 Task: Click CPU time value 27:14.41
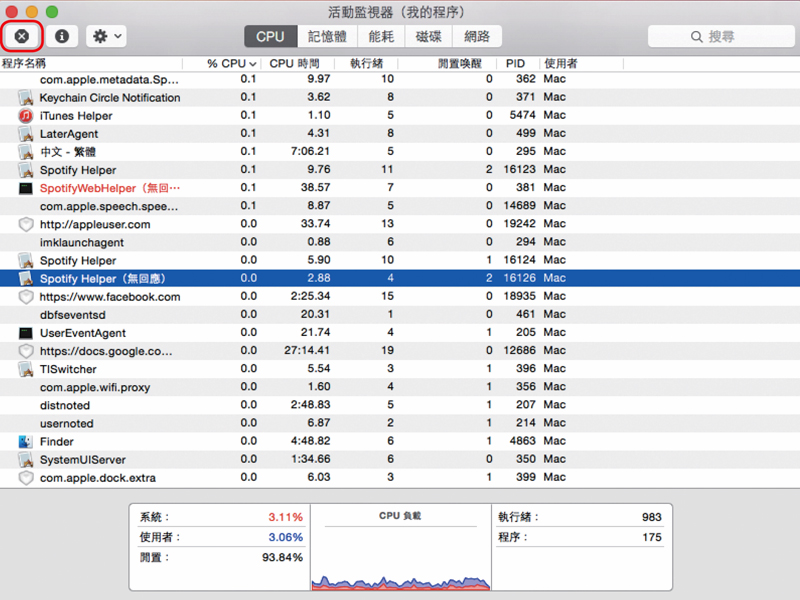pyautogui.click(x=307, y=351)
